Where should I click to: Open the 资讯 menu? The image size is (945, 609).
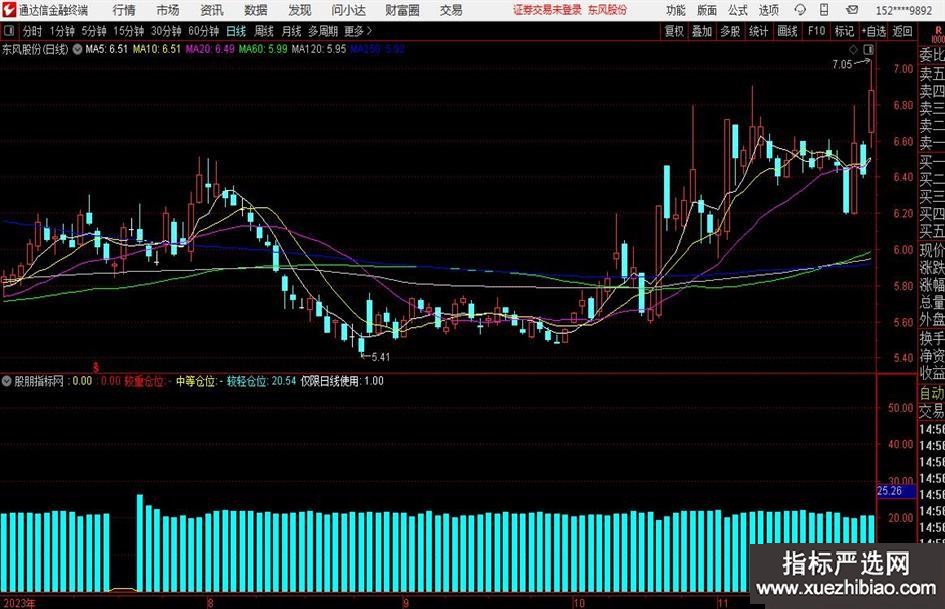point(212,10)
